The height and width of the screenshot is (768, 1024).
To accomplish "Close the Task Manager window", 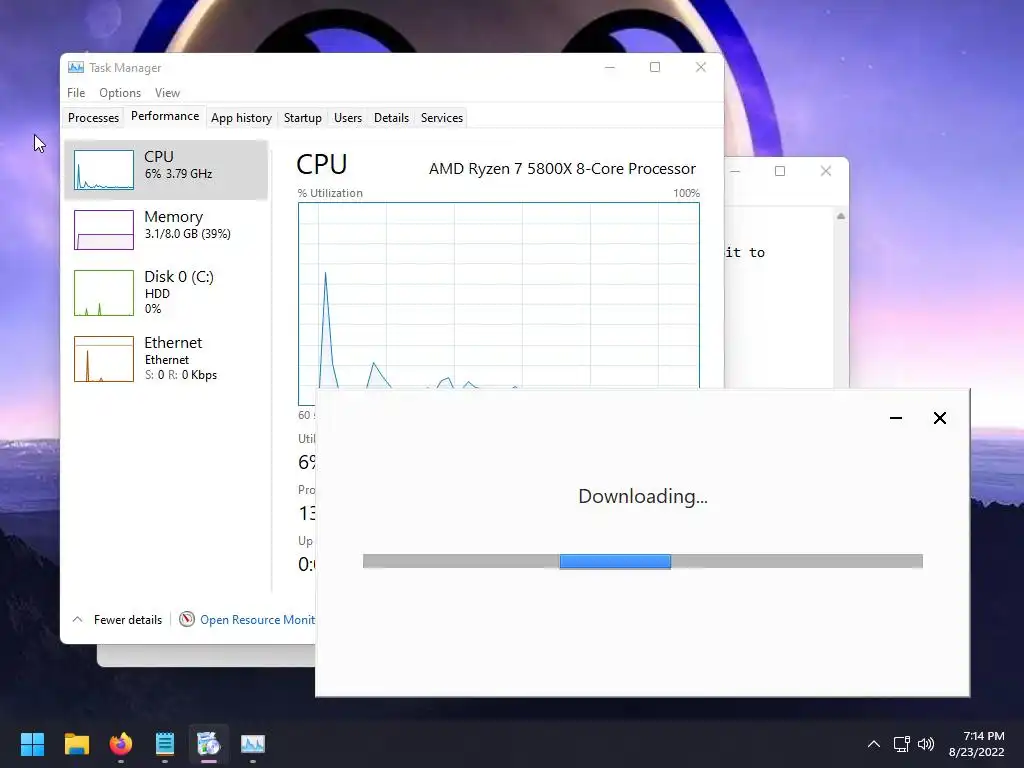I will [x=701, y=67].
